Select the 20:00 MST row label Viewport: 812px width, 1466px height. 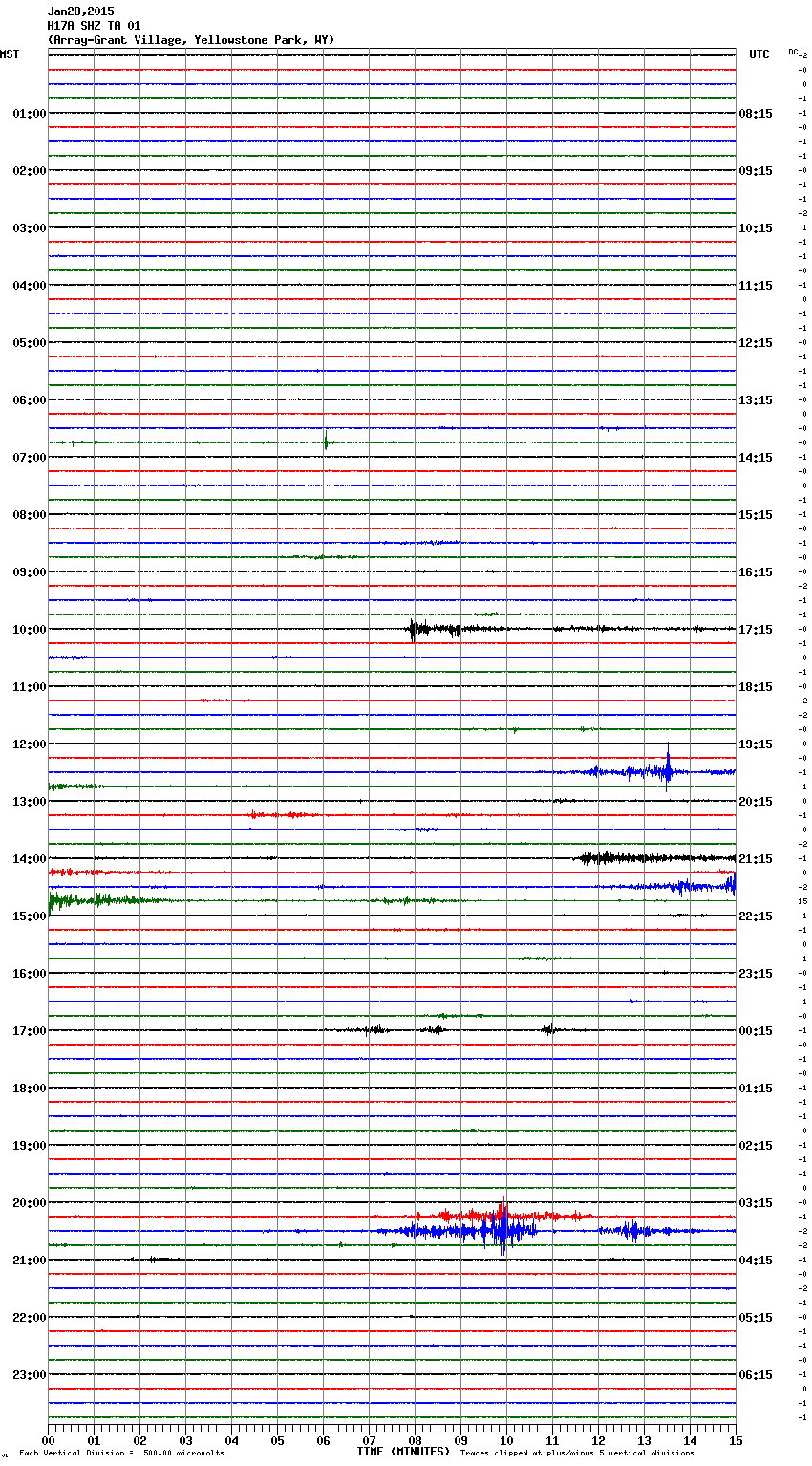pos(30,1203)
